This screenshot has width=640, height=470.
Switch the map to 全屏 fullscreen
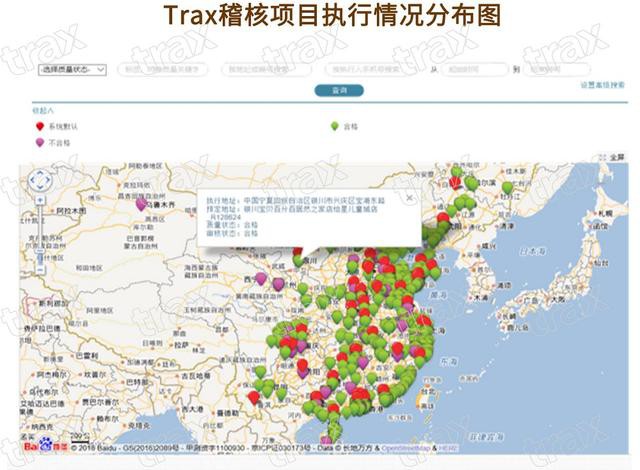pyautogui.click(x=612, y=157)
